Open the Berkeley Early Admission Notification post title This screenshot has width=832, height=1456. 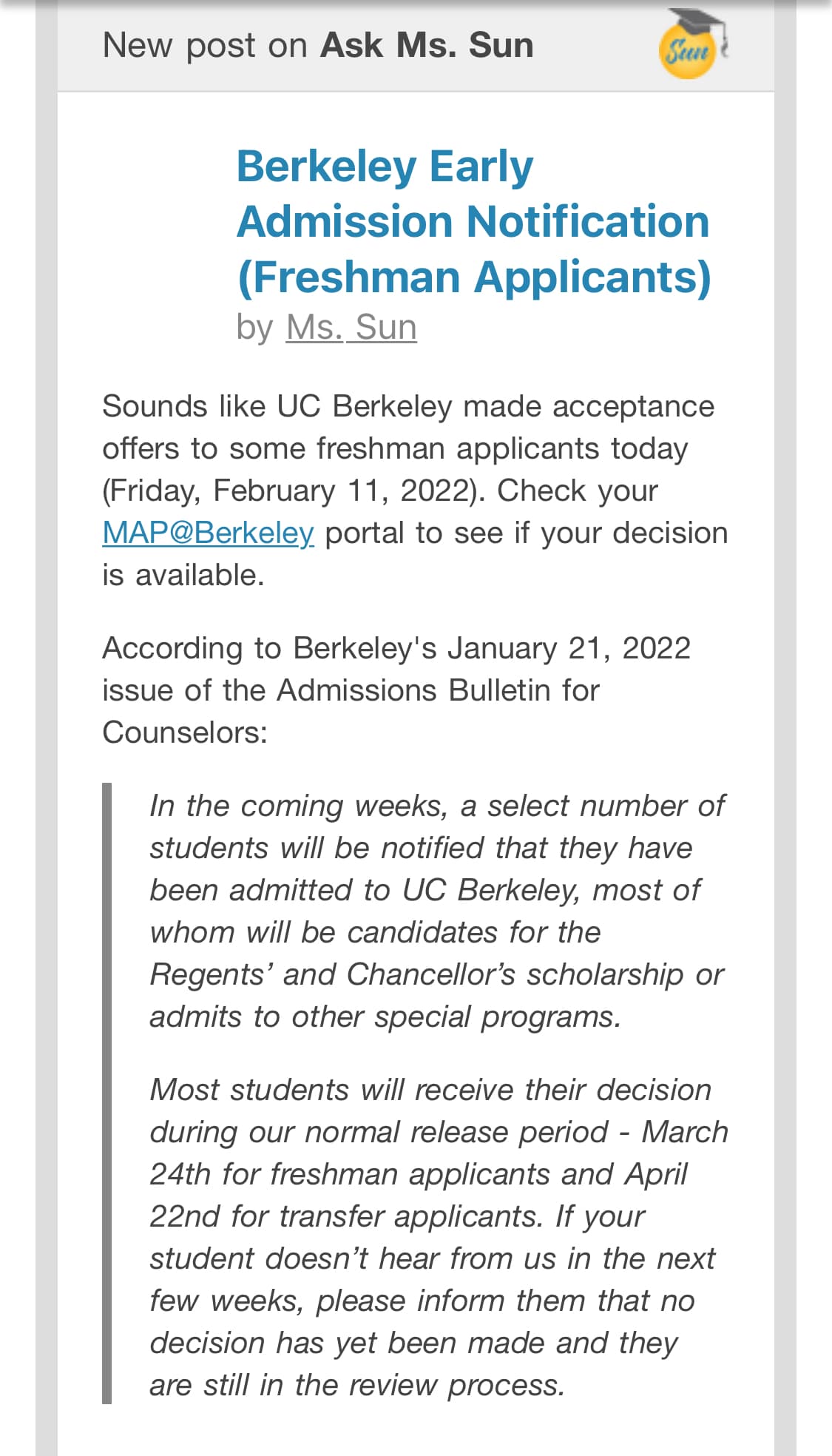tap(473, 221)
